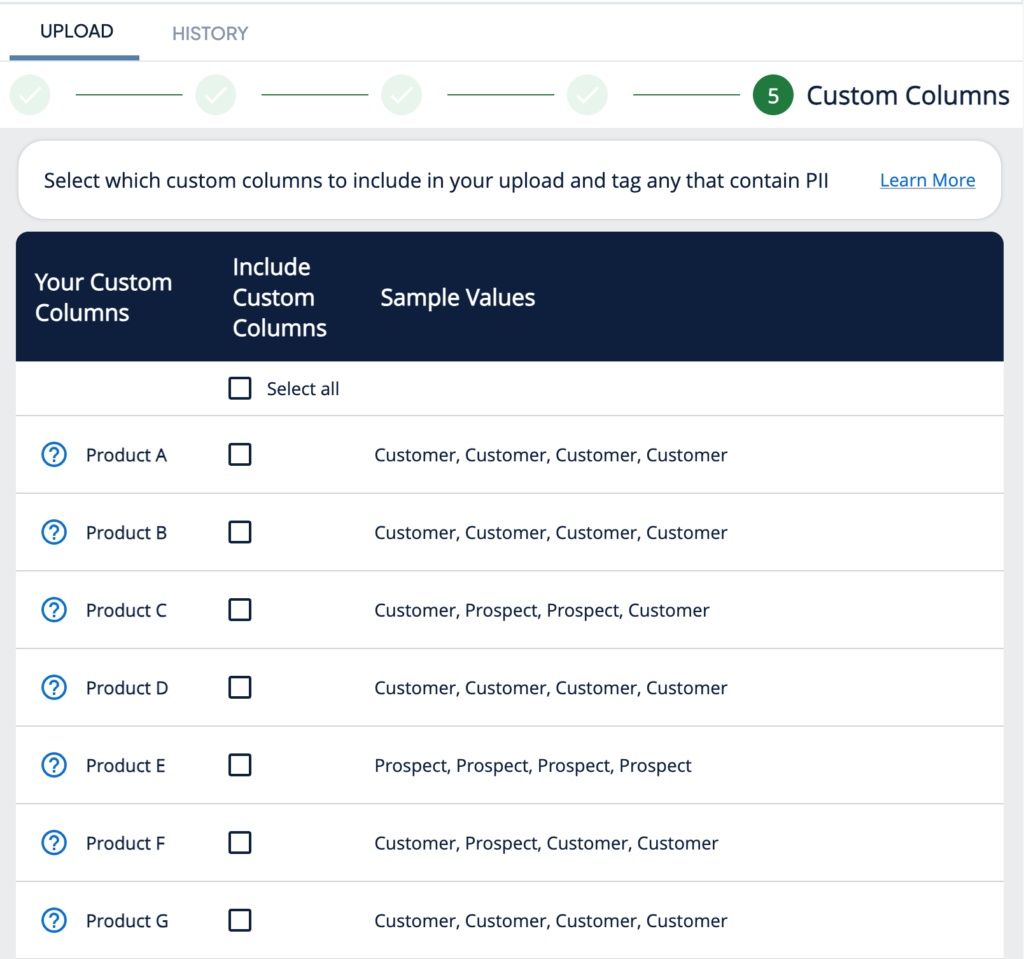Click the sample values in Product D's row

pos(551,688)
